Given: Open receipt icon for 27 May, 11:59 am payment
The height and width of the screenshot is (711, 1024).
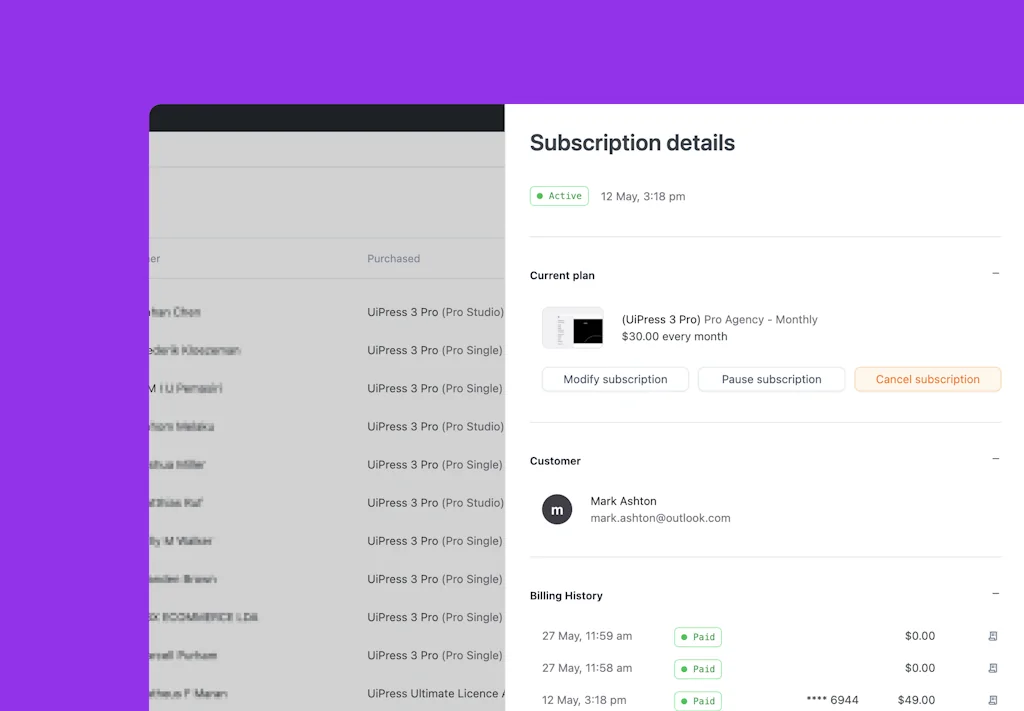Looking at the screenshot, I should (992, 636).
